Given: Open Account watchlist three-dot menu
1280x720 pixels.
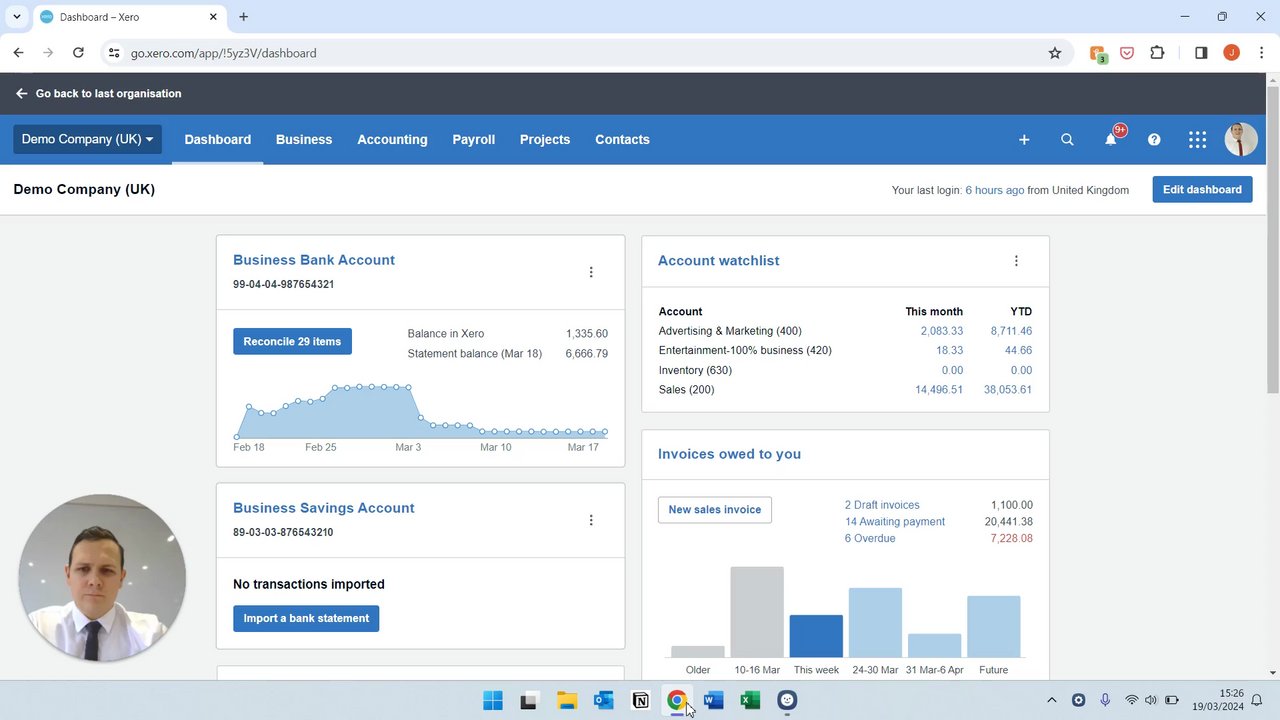Looking at the screenshot, I should pyautogui.click(x=1016, y=261).
